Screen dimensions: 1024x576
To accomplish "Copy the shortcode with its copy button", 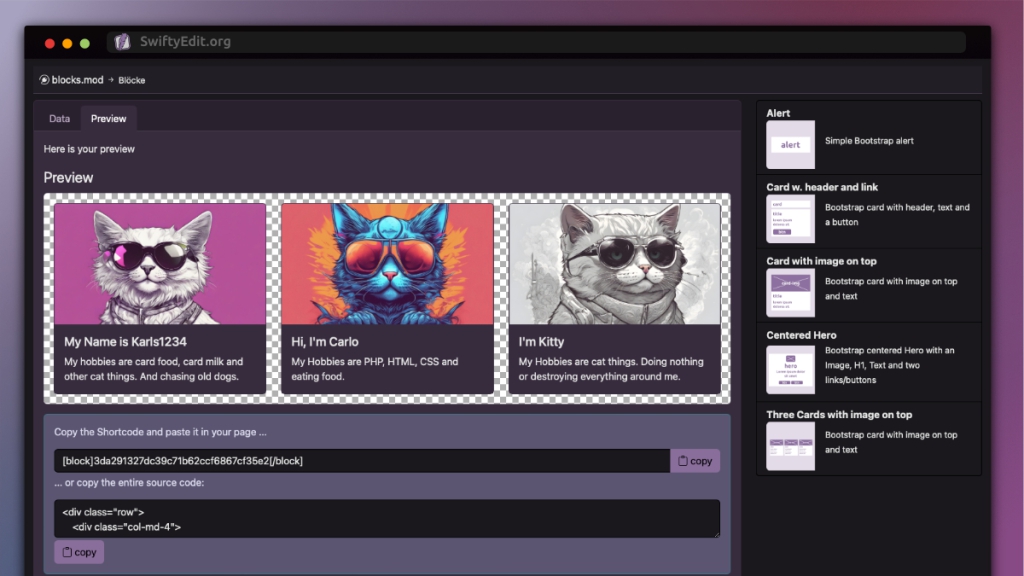I will 695,461.
